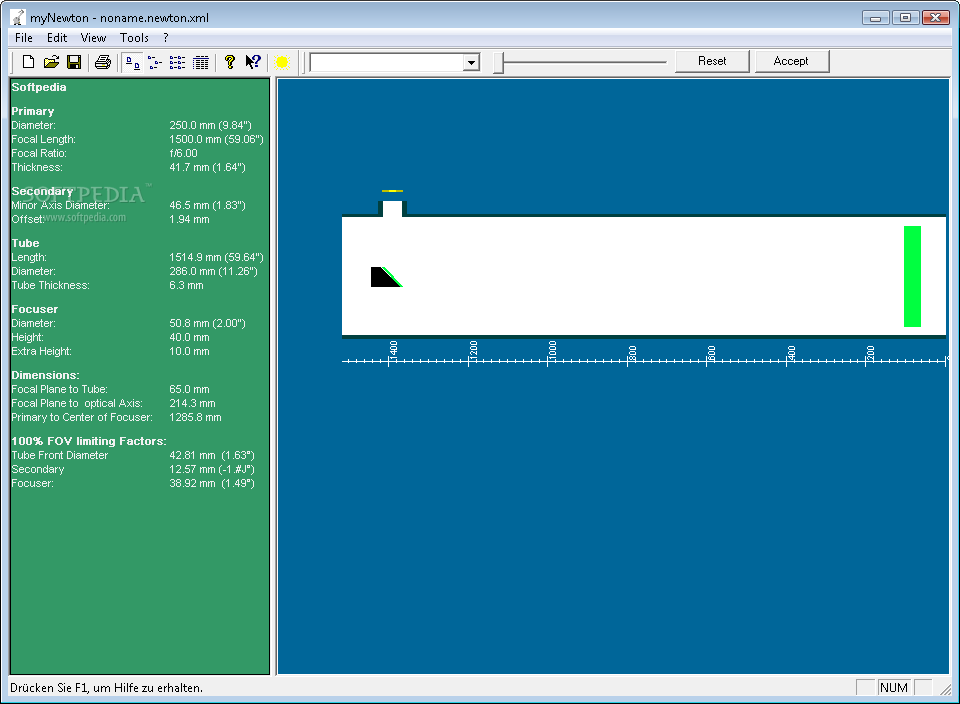Image resolution: width=960 pixels, height=704 pixels.
Task: Click Tube Front Diameter value 42.81 mm
Action: (x=212, y=456)
